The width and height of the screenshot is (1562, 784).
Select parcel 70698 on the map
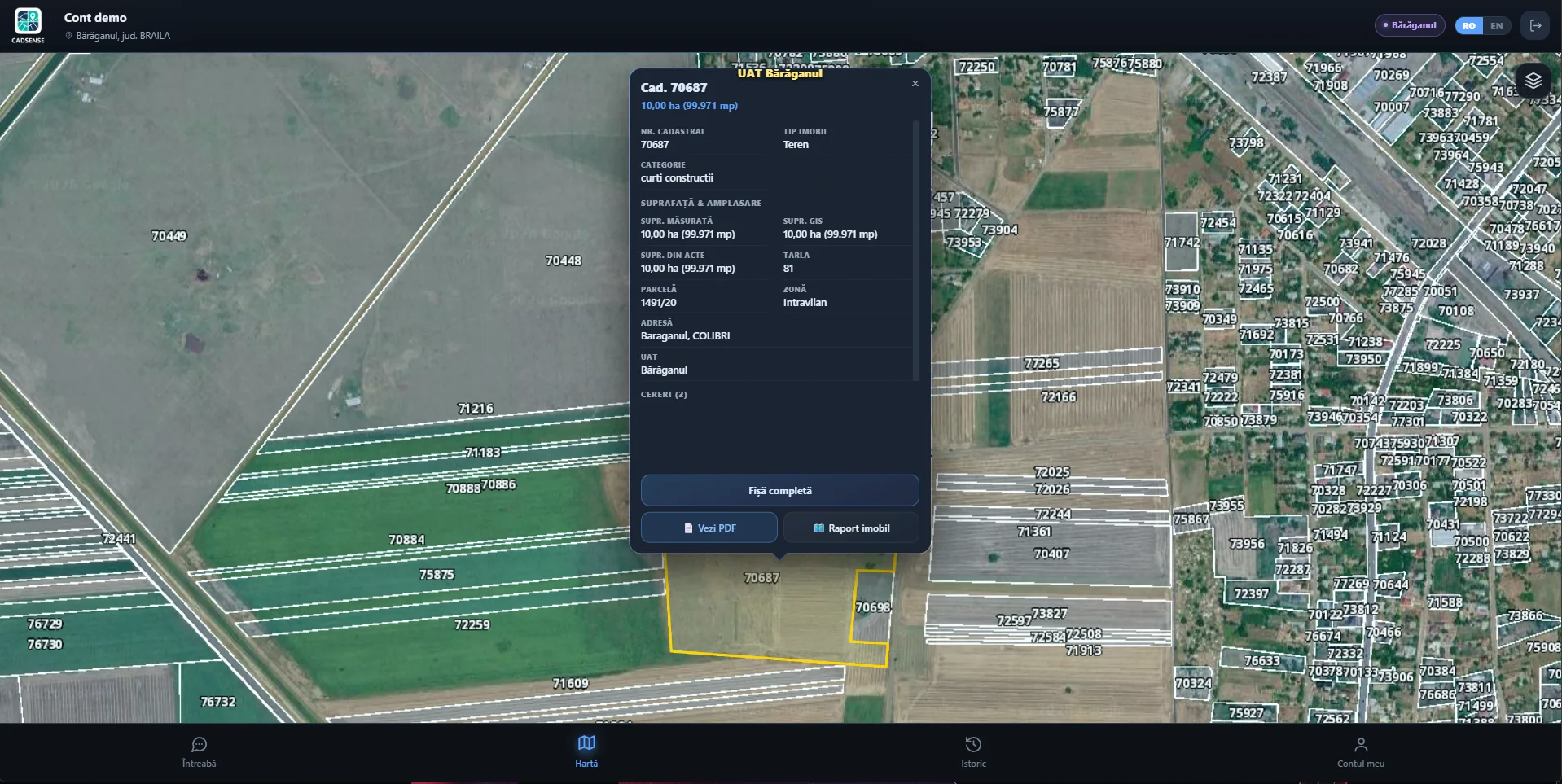[x=873, y=607]
